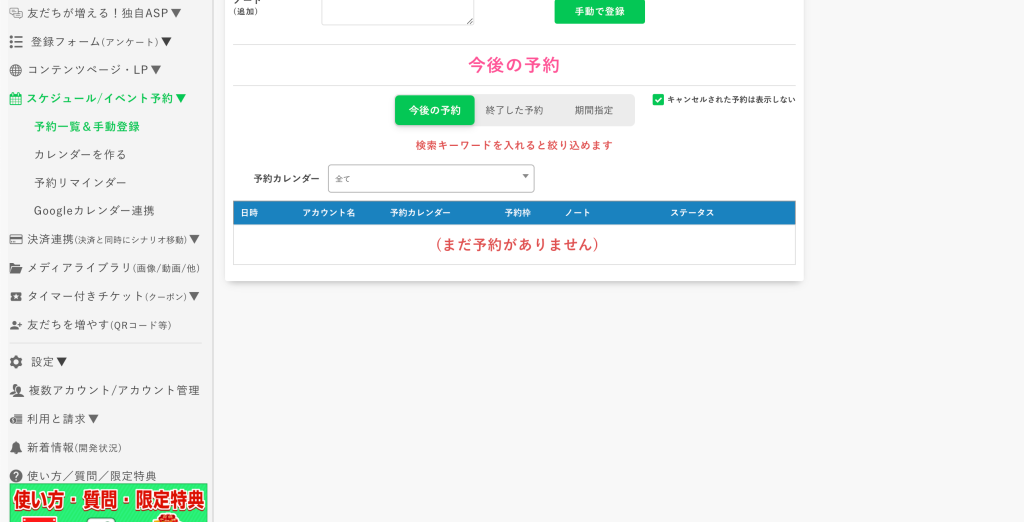Click the billing icon beside 利用と請求
The height and width of the screenshot is (522, 1024).
pyautogui.click(x=16, y=419)
